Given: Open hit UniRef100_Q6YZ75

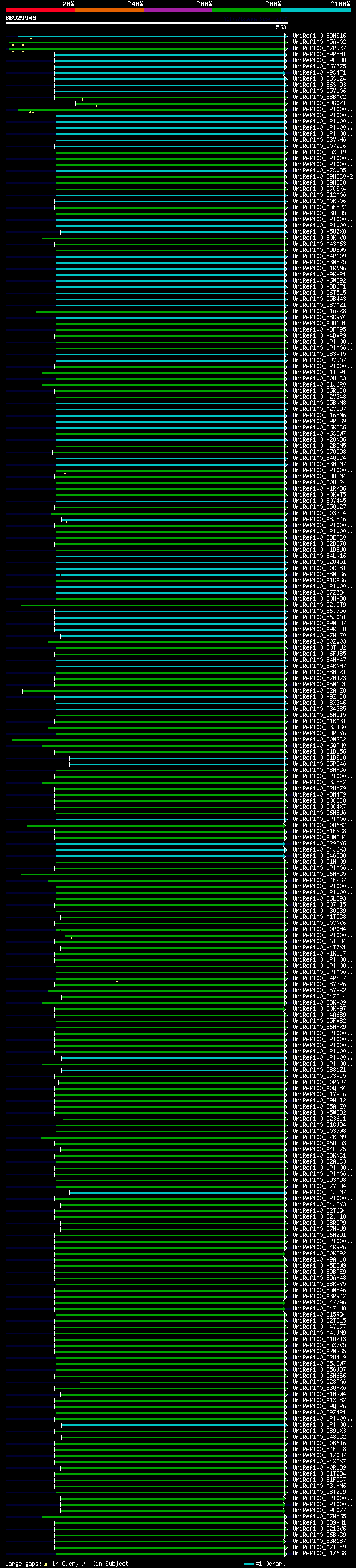Looking at the screenshot, I should point(319,66).
